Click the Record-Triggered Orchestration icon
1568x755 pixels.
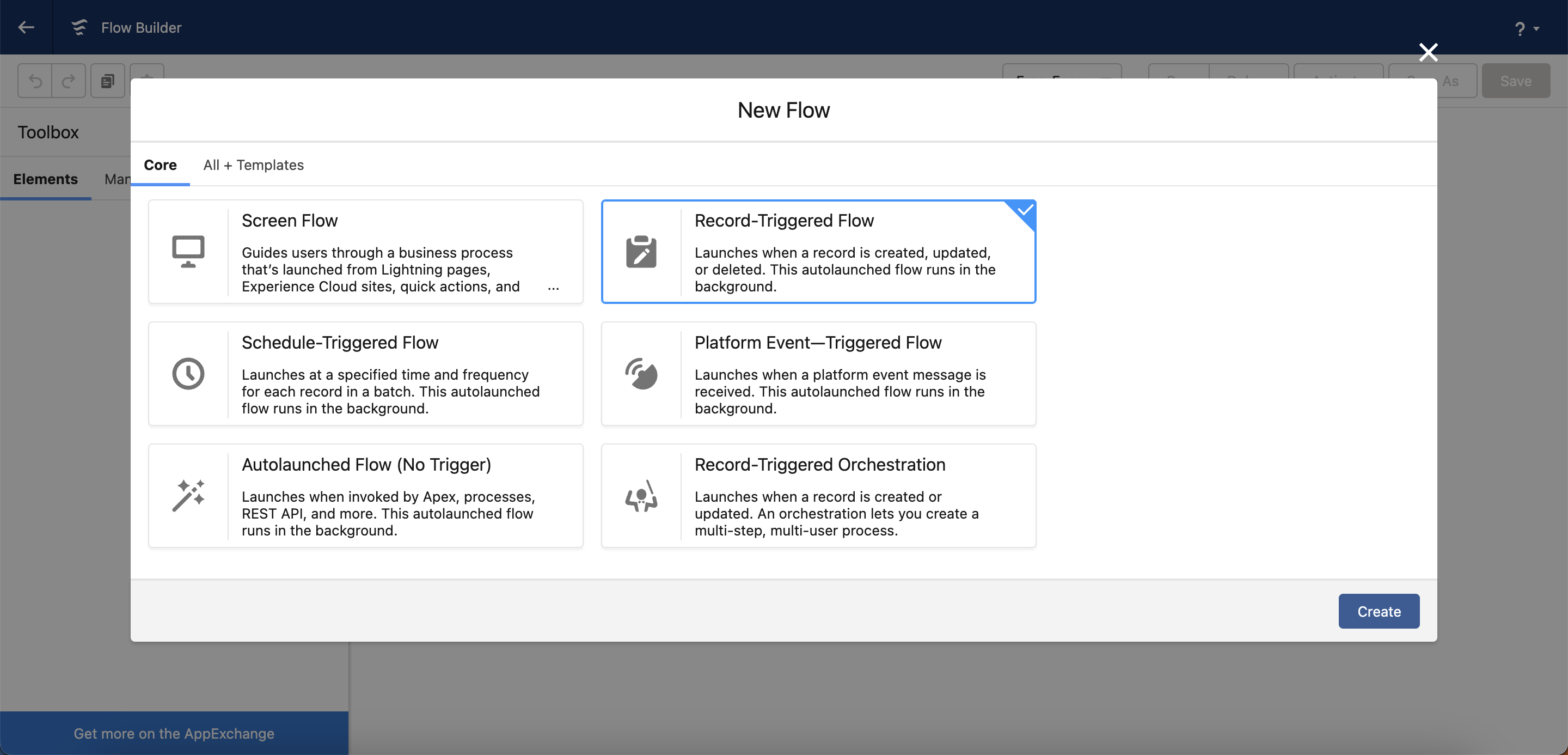(641, 496)
